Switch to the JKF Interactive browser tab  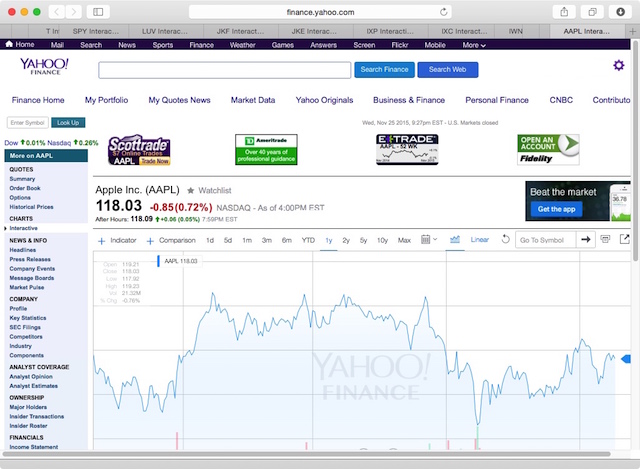pos(240,31)
